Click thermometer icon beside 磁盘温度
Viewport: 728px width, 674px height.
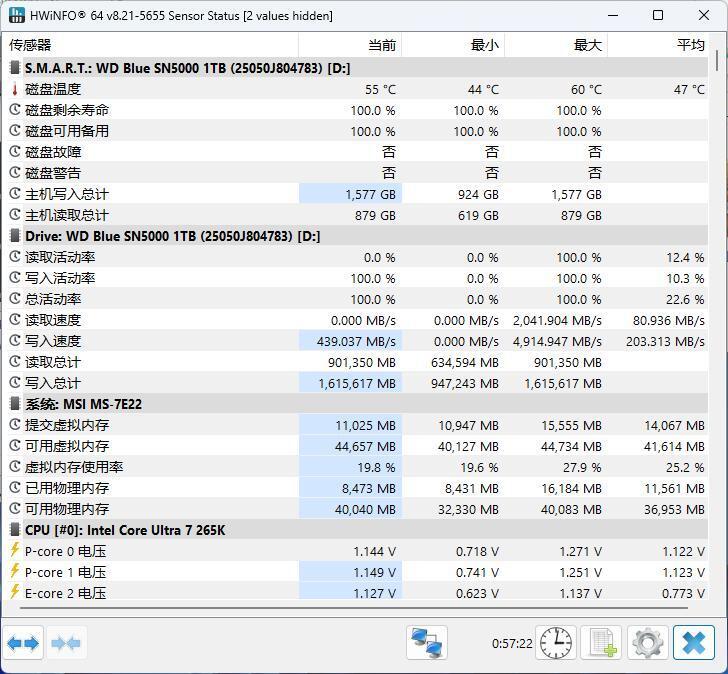[15, 89]
